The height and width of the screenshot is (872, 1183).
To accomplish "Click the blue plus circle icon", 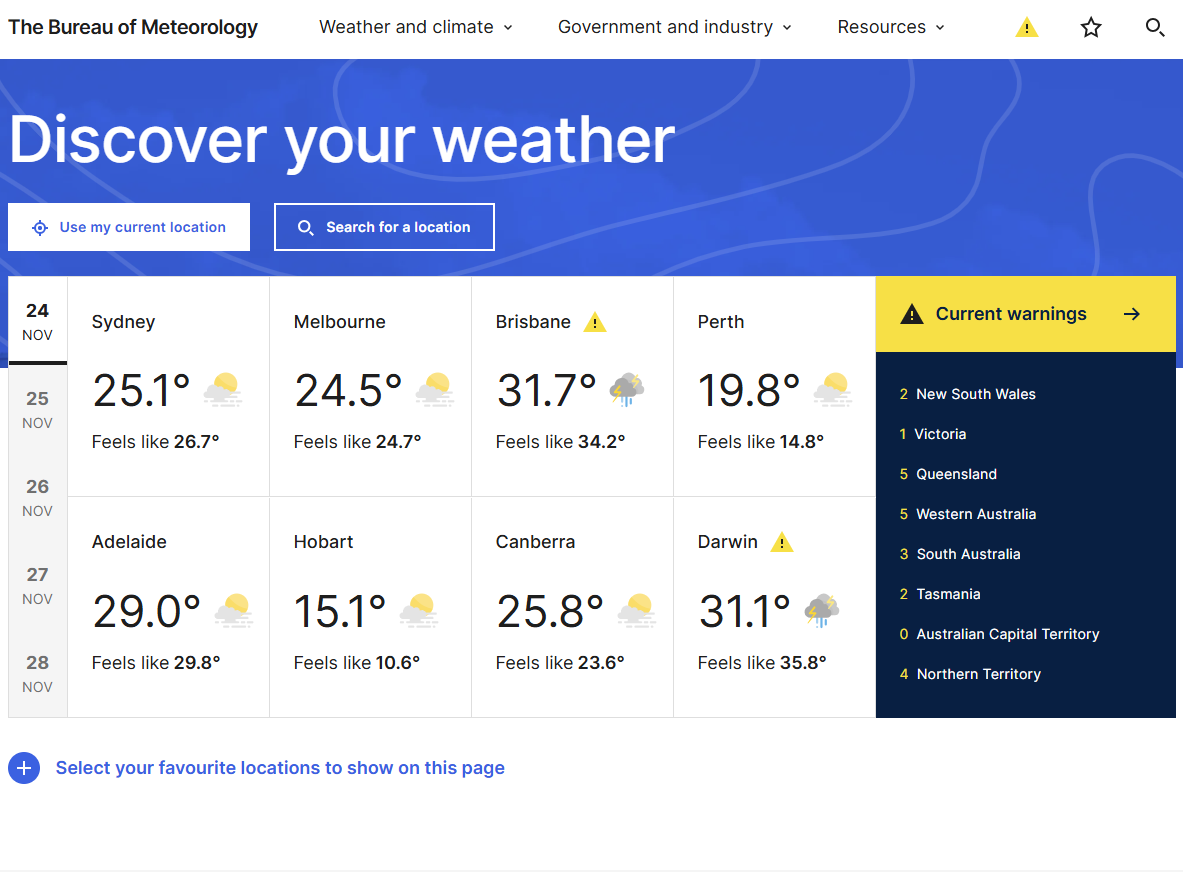I will point(24,768).
